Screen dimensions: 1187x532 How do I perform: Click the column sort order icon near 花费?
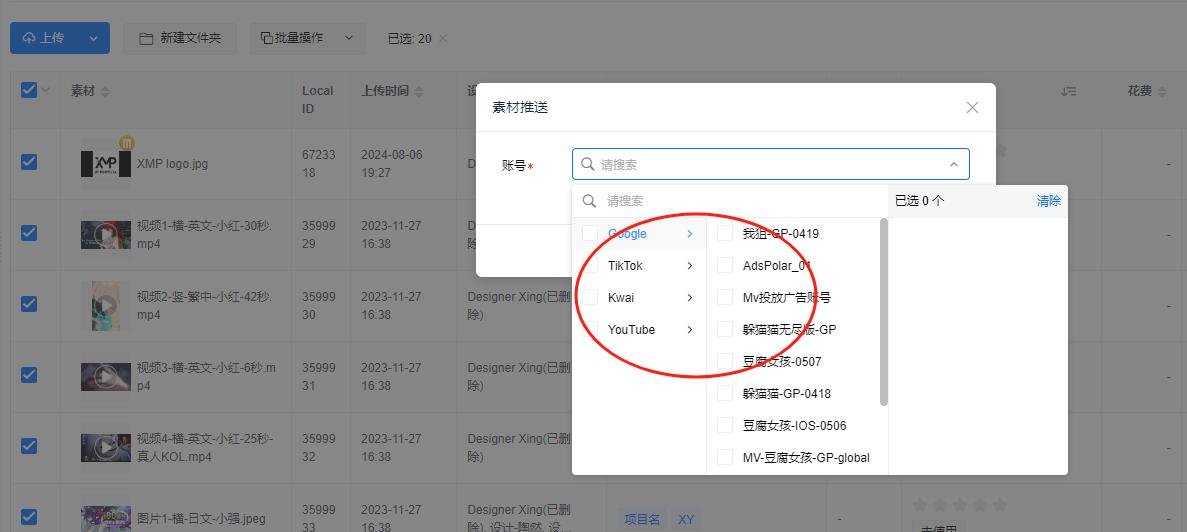1069,92
